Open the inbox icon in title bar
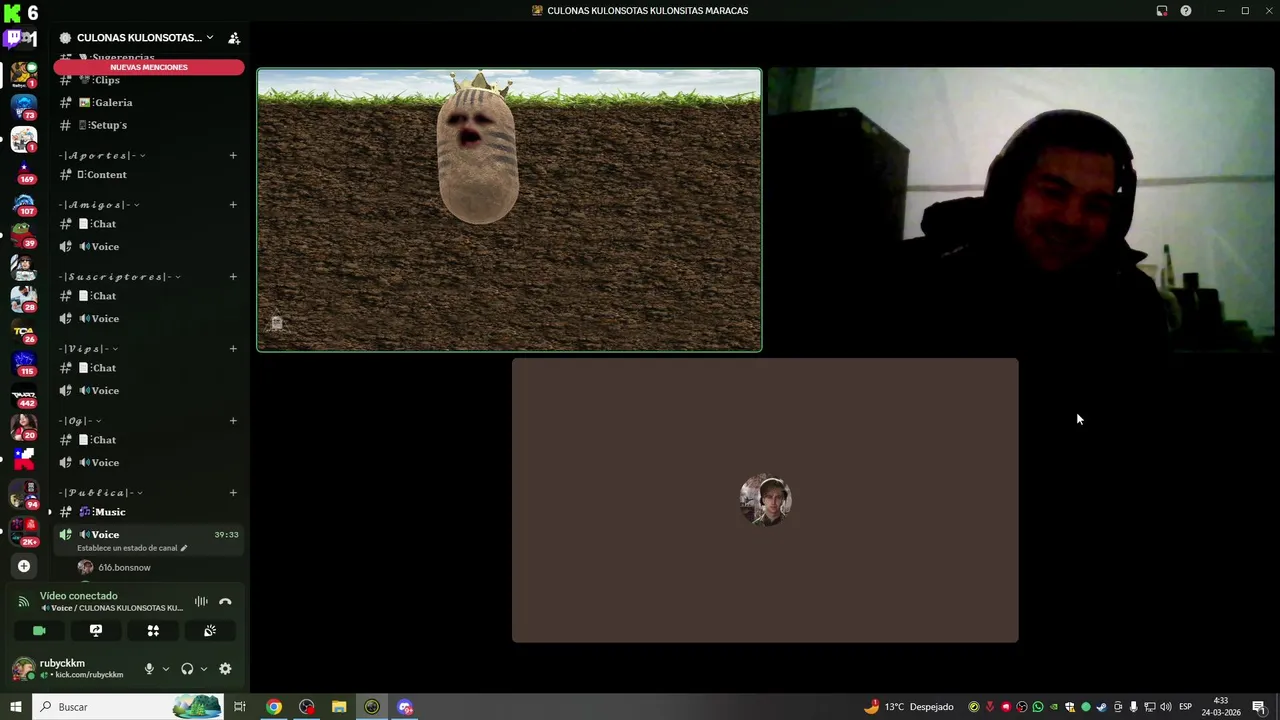This screenshot has width=1280, height=720. [x=1162, y=11]
